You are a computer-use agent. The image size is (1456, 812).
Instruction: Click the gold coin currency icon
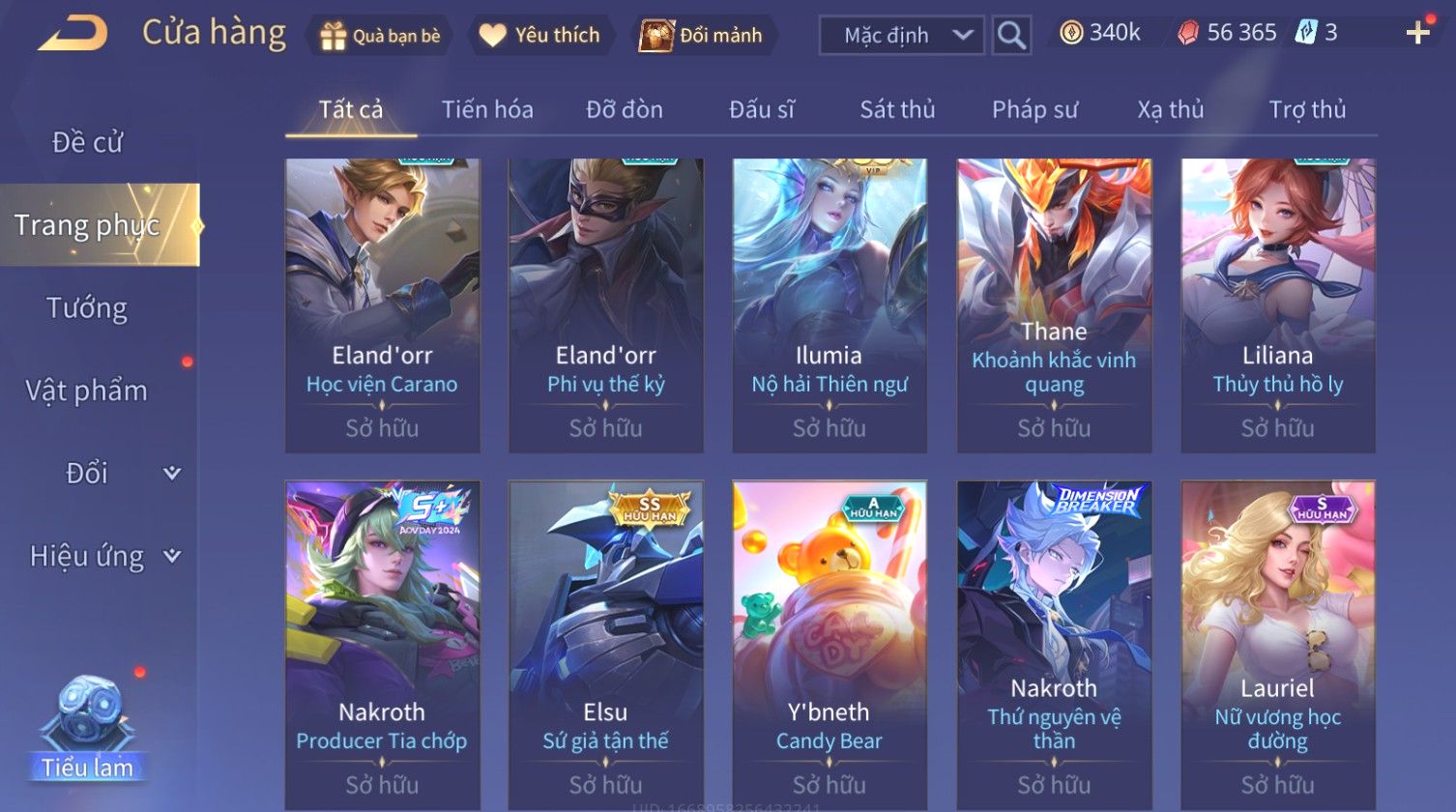(1071, 33)
